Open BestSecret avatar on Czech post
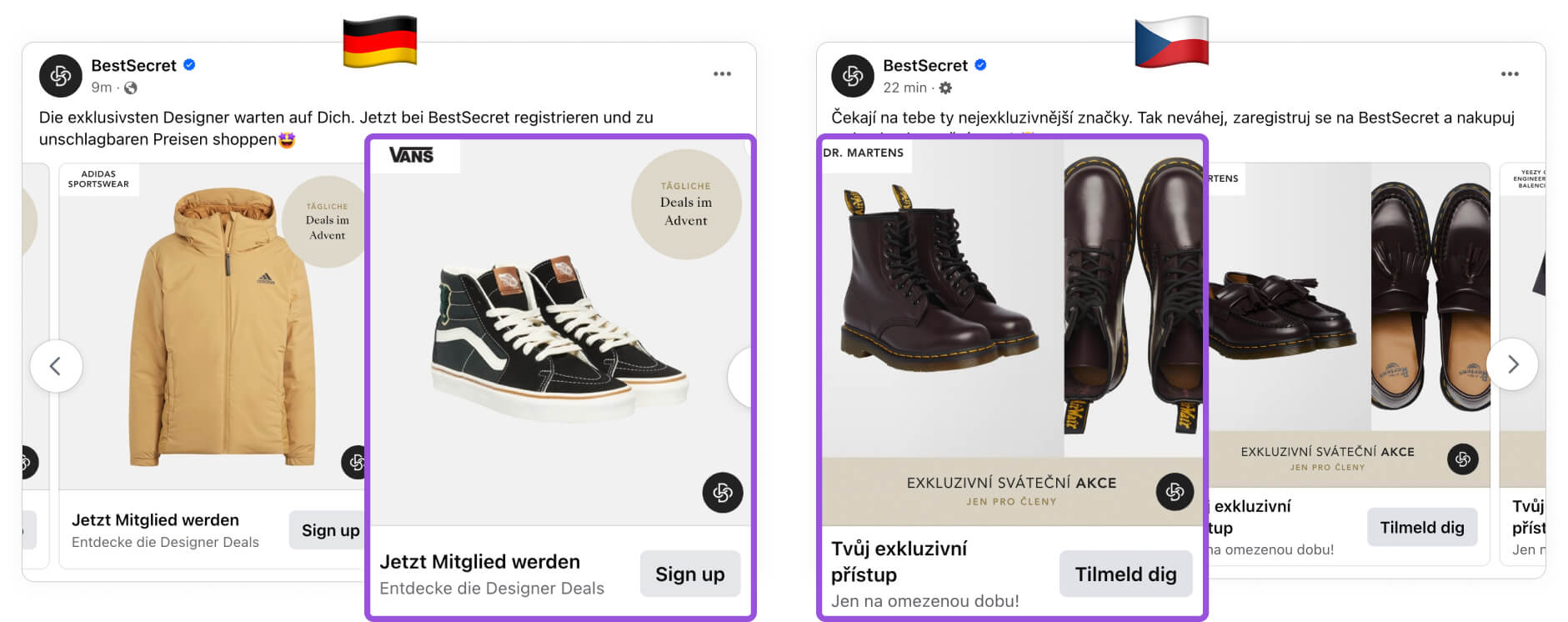The height and width of the screenshot is (622, 1568). (853, 76)
